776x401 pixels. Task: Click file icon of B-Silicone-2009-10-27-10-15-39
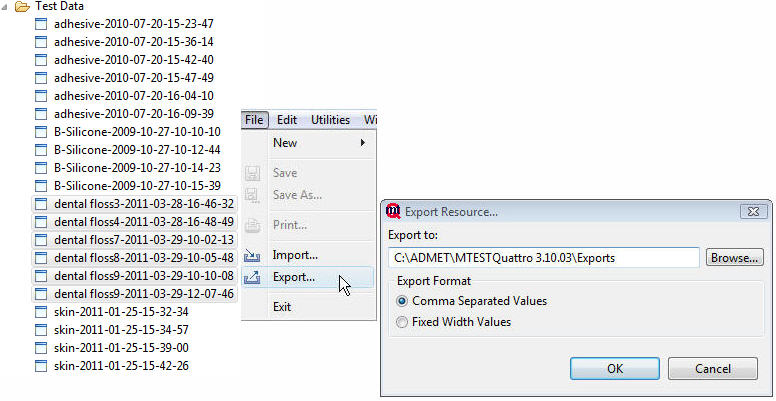click(41, 186)
